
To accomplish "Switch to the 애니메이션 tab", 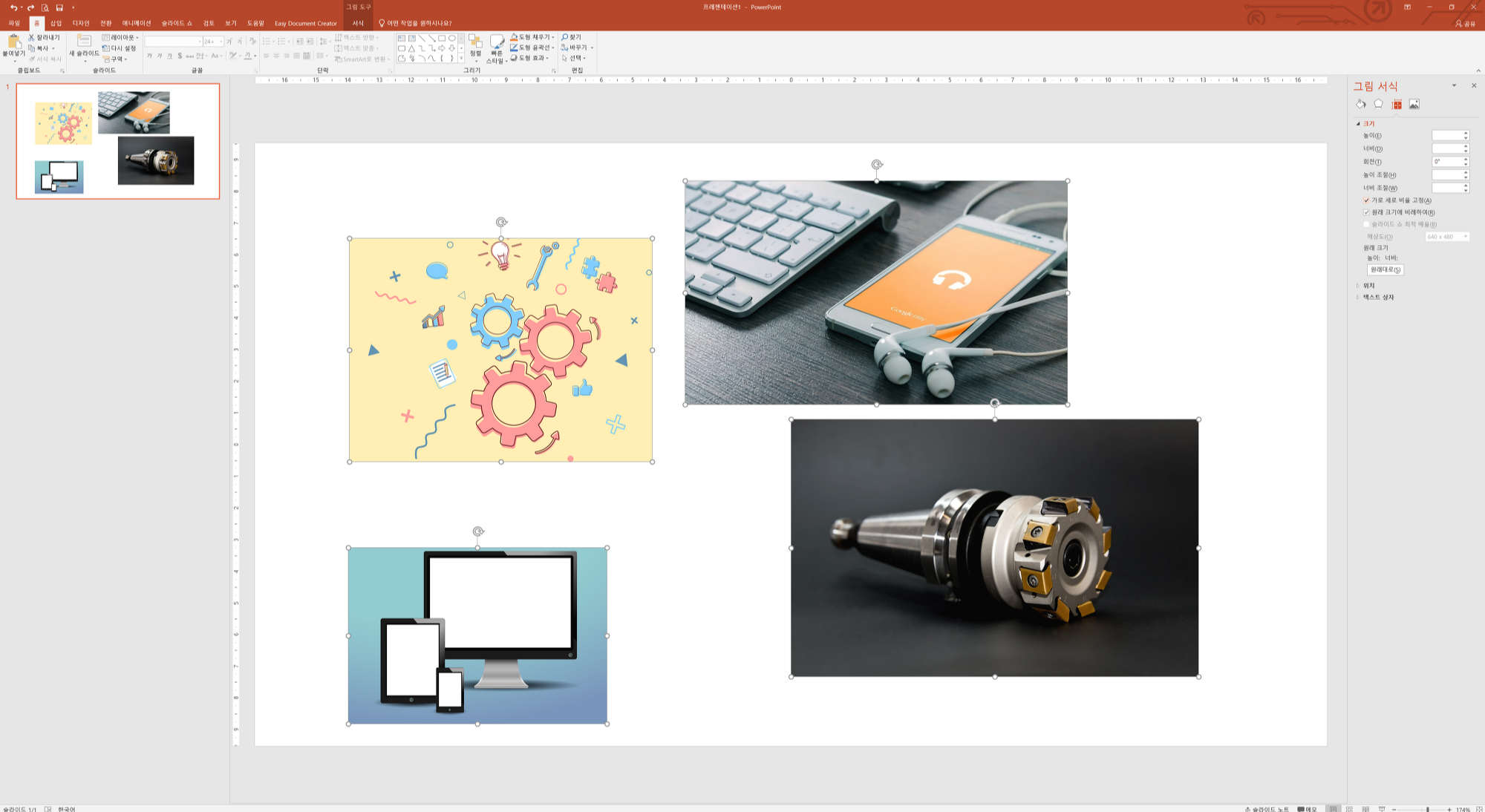I will [x=136, y=23].
